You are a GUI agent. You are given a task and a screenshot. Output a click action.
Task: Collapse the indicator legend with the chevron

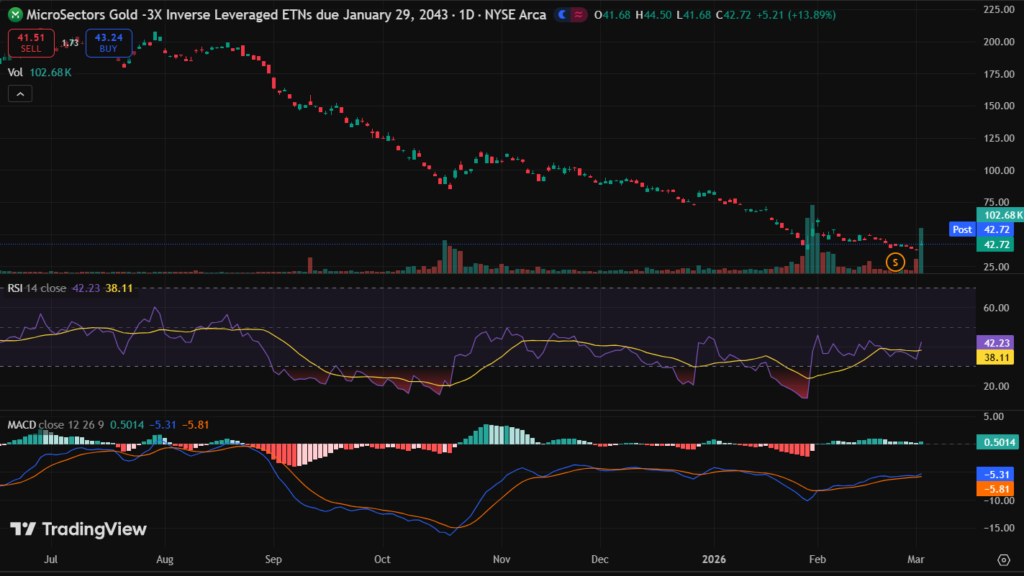(21, 93)
